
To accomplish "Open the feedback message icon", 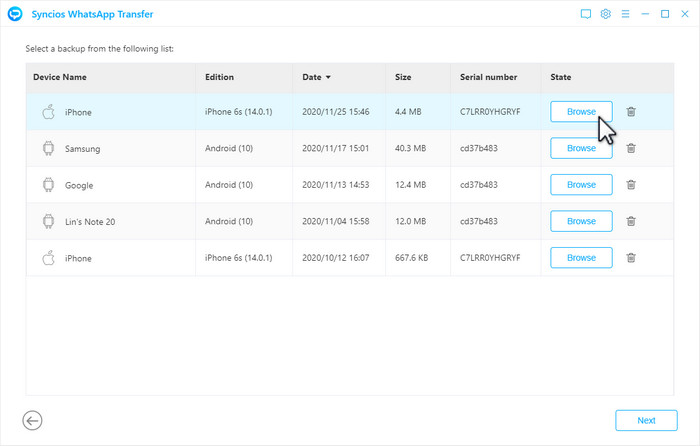I will click(586, 14).
